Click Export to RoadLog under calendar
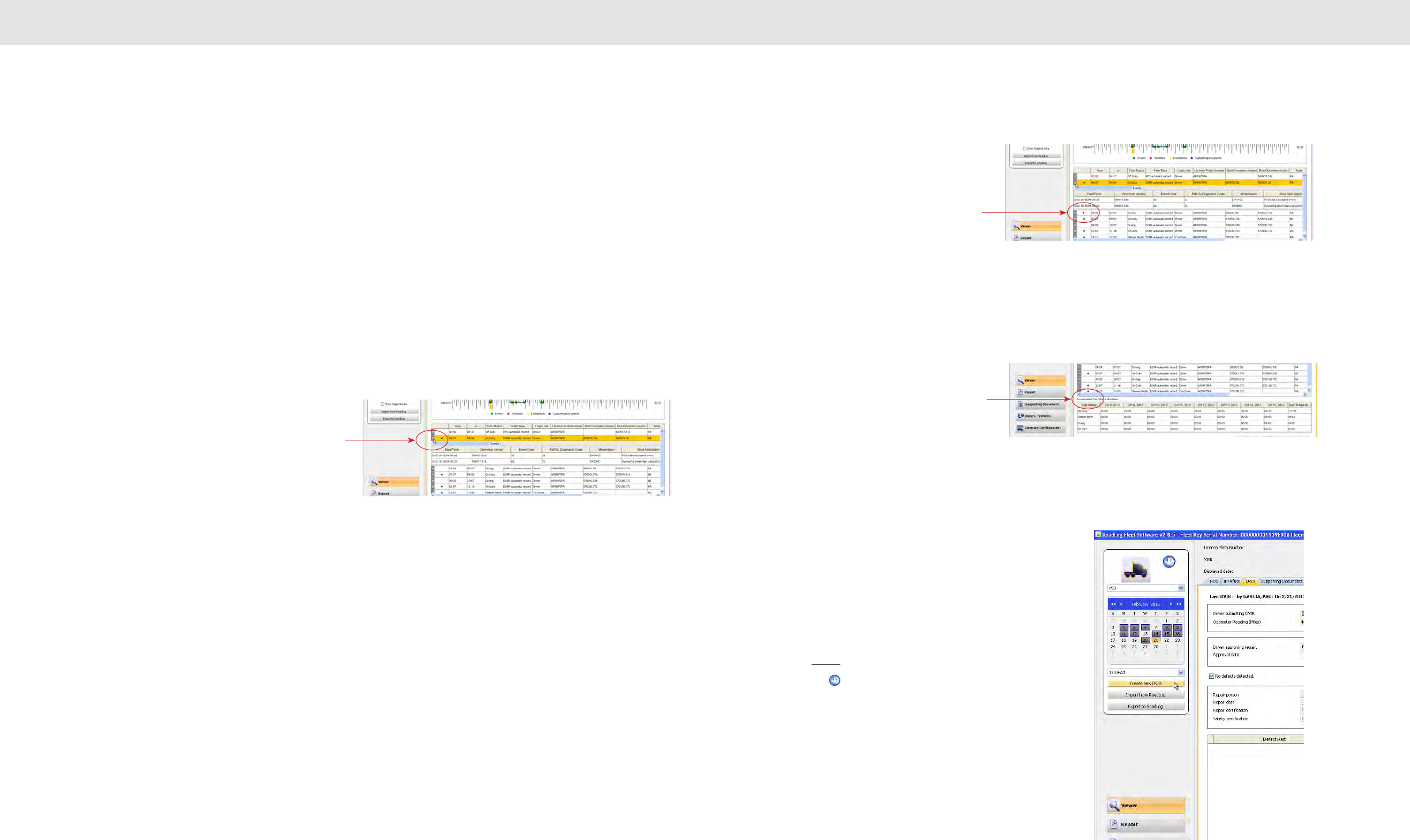Image resolution: width=1410 pixels, height=840 pixels. (x=1145, y=706)
